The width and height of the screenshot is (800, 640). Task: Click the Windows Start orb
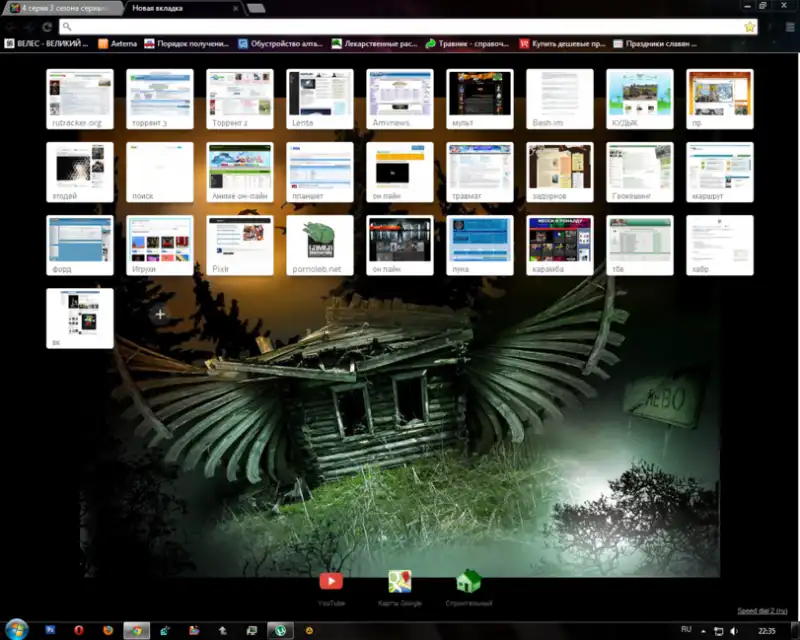pos(13,630)
